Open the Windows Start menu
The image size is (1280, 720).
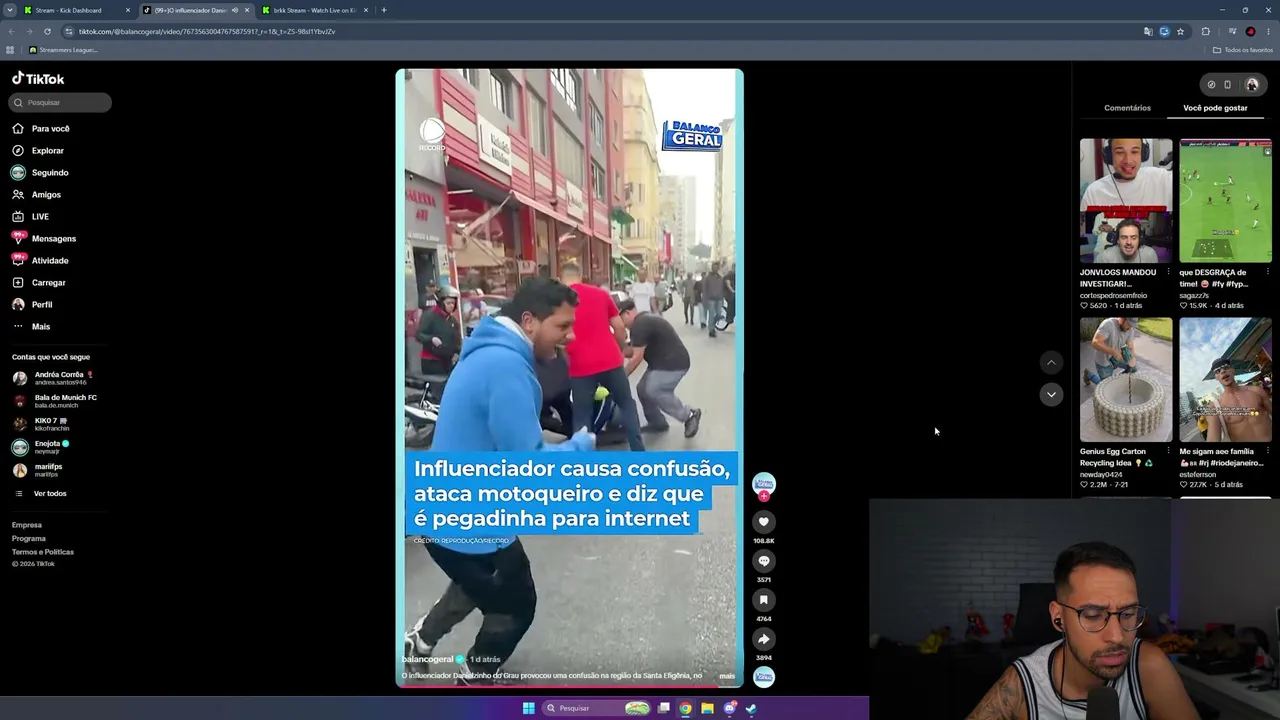[528, 708]
